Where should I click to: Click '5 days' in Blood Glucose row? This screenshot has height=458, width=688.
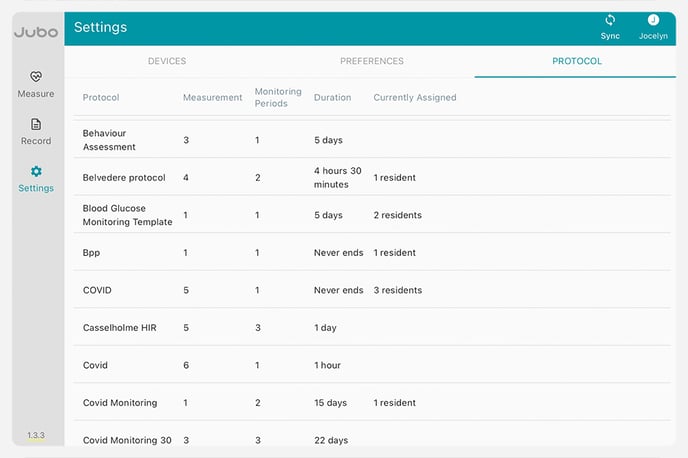[x=328, y=215]
